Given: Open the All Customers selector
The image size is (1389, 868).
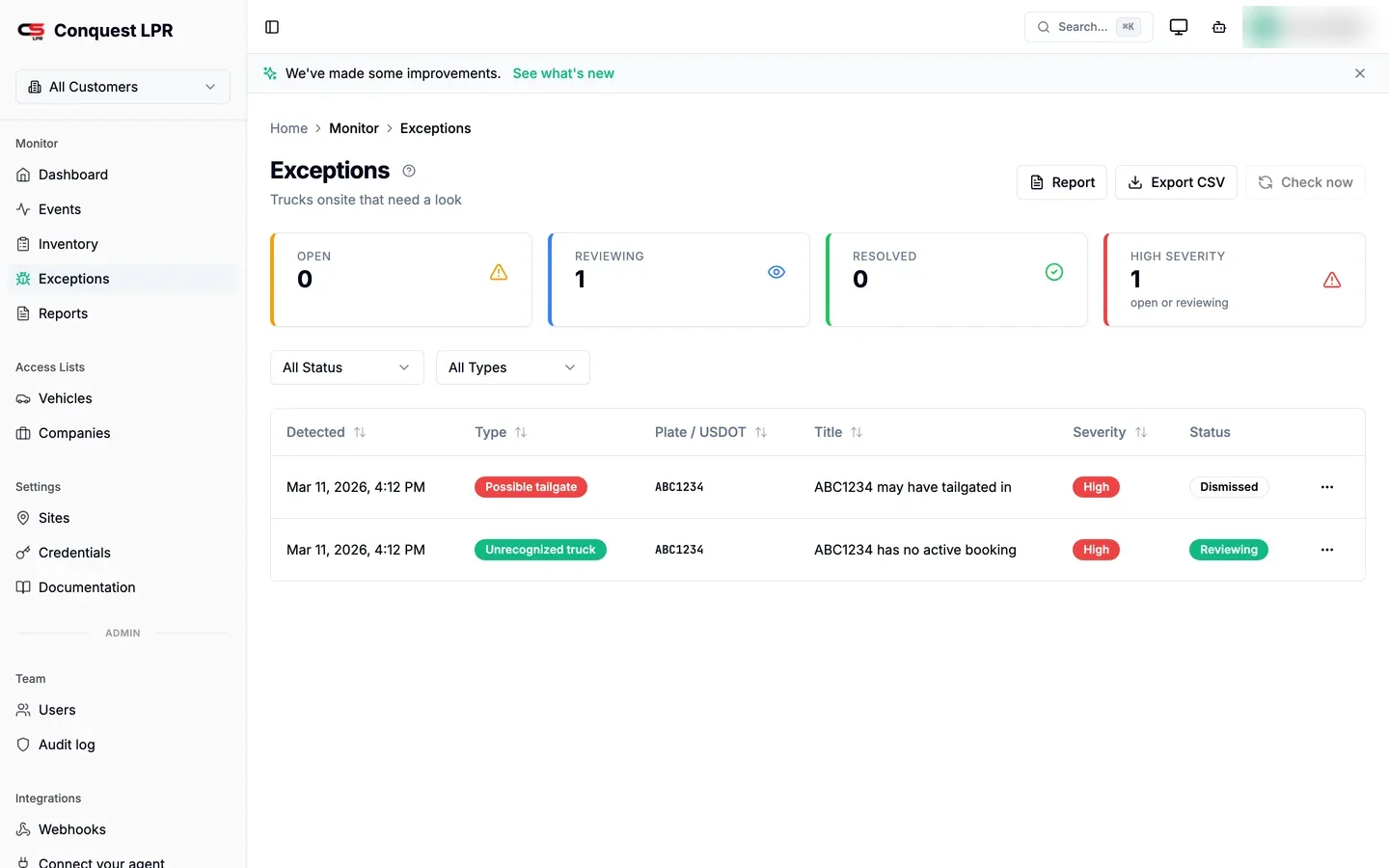Looking at the screenshot, I should [x=123, y=87].
